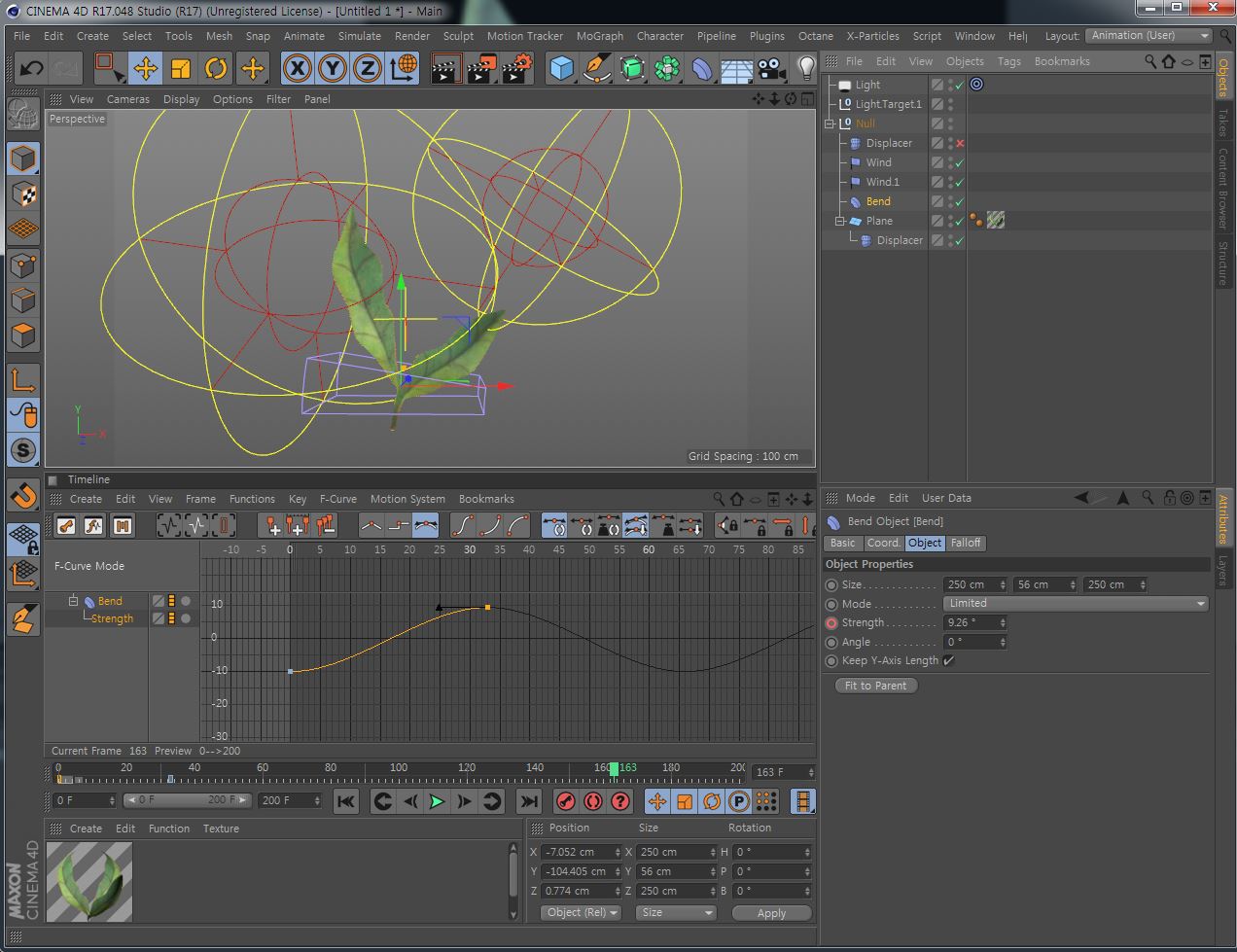Viewport: 1237px width, 952px height.
Task: Disable the Bend deformer via its green checkmark
Action: pos(960,201)
